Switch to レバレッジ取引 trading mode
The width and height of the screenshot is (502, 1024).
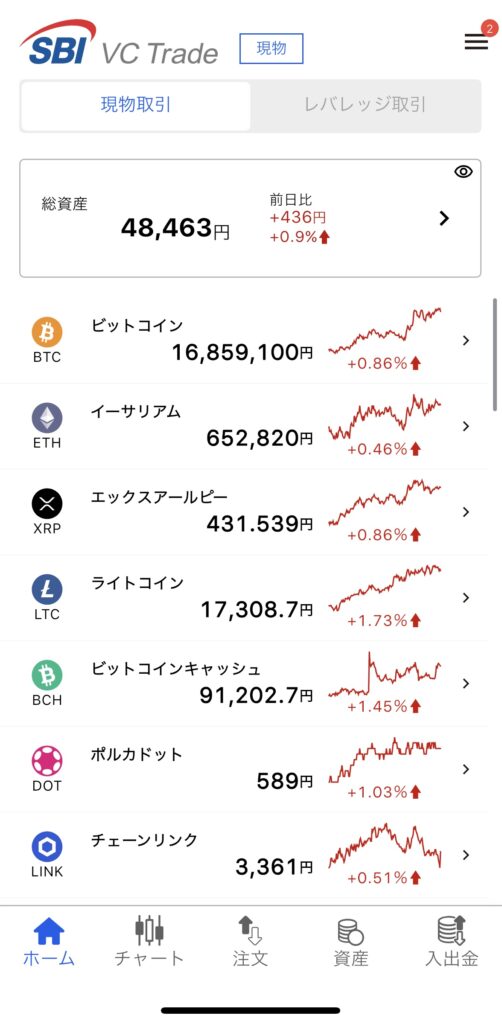coord(366,106)
